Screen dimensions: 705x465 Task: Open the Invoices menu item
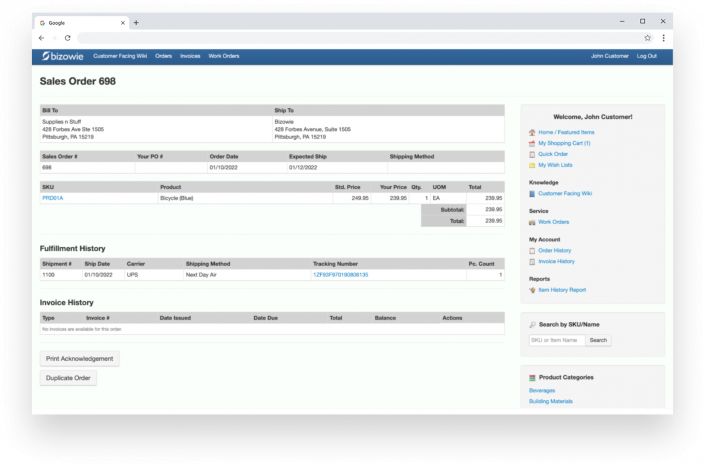(190, 56)
